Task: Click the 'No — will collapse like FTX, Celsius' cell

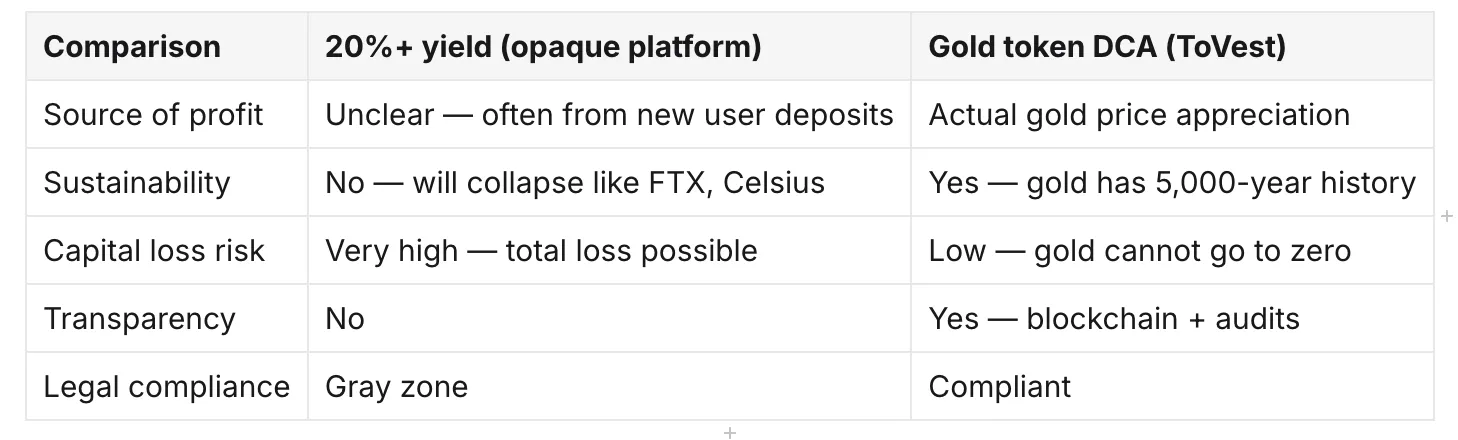Action: [609, 183]
